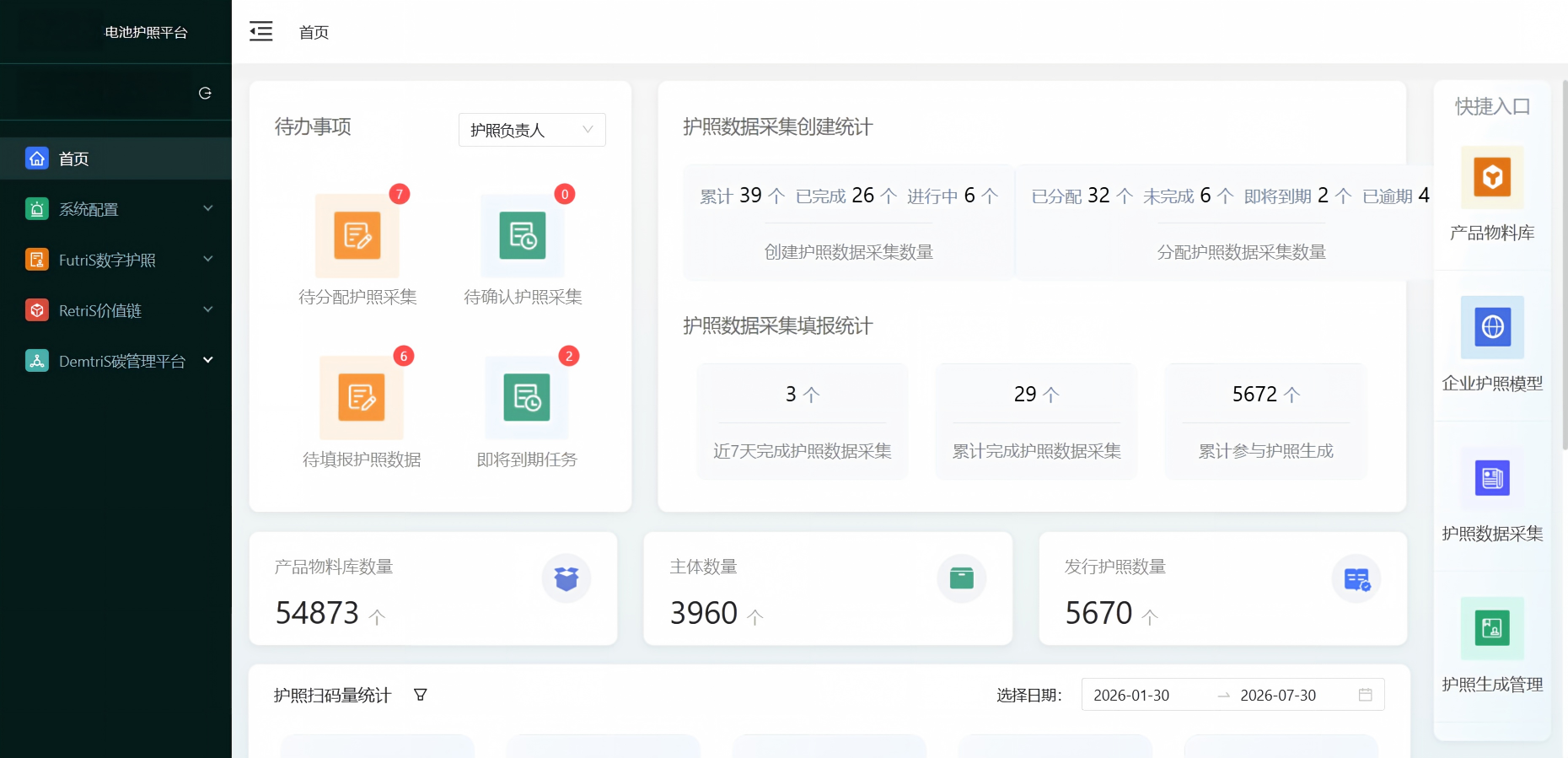The width and height of the screenshot is (1568, 758).
Task: Click start date field 2026-01-30
Action: [x=1131, y=695]
